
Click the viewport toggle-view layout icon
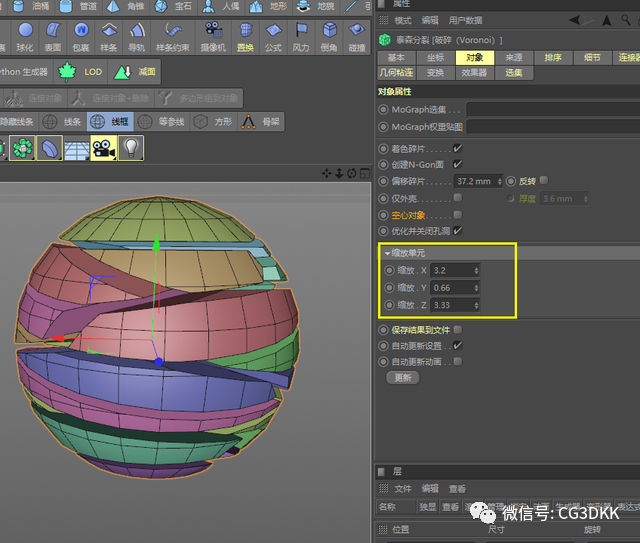pos(364,174)
